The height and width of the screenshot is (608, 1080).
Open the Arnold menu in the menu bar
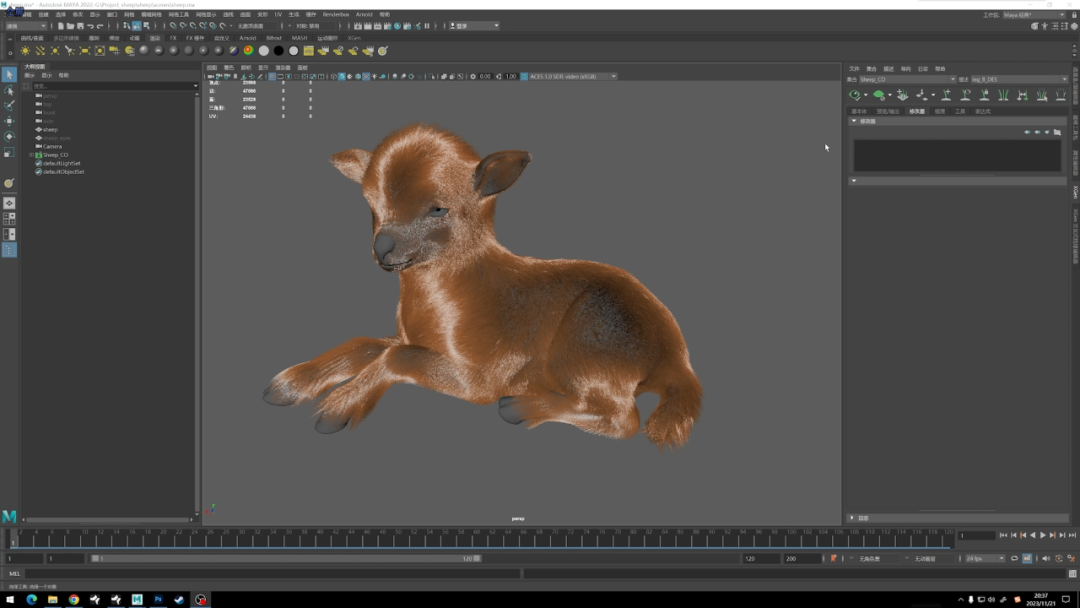click(364, 14)
